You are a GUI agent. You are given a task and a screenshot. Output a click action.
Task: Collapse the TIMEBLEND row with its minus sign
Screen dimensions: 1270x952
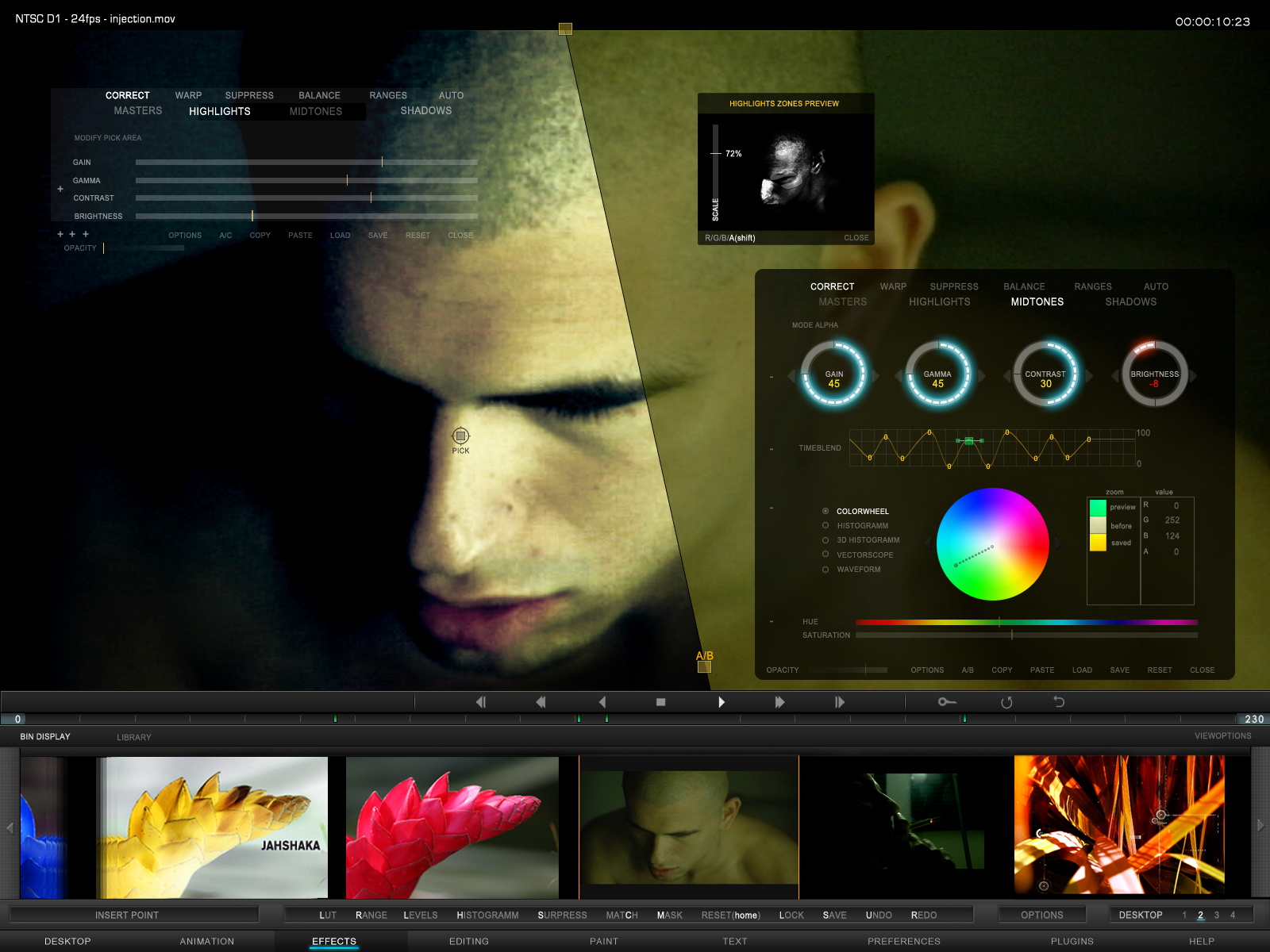click(x=772, y=449)
